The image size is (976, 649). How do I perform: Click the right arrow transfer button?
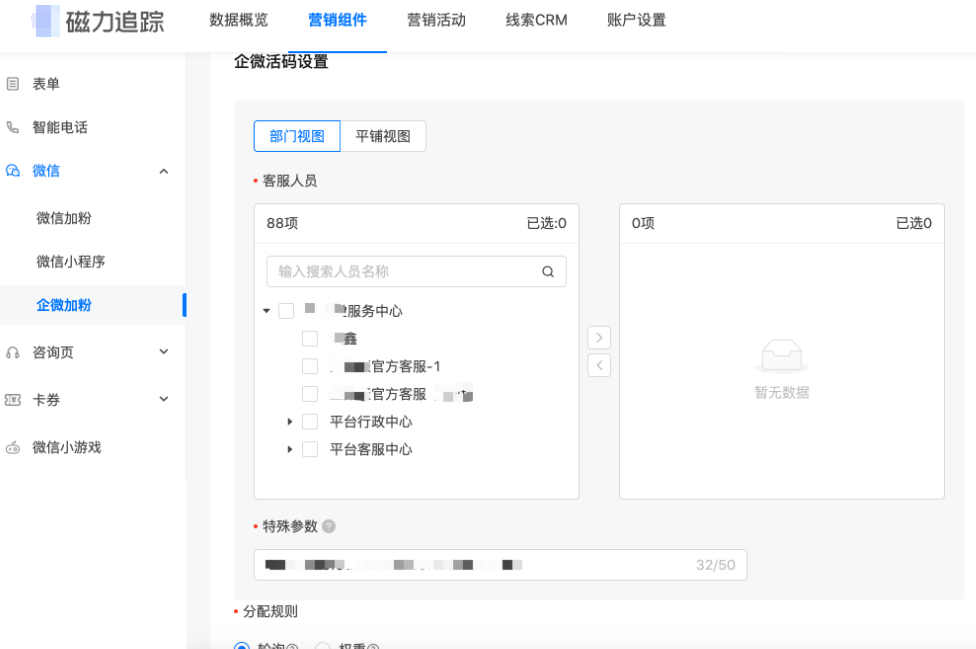click(x=598, y=338)
